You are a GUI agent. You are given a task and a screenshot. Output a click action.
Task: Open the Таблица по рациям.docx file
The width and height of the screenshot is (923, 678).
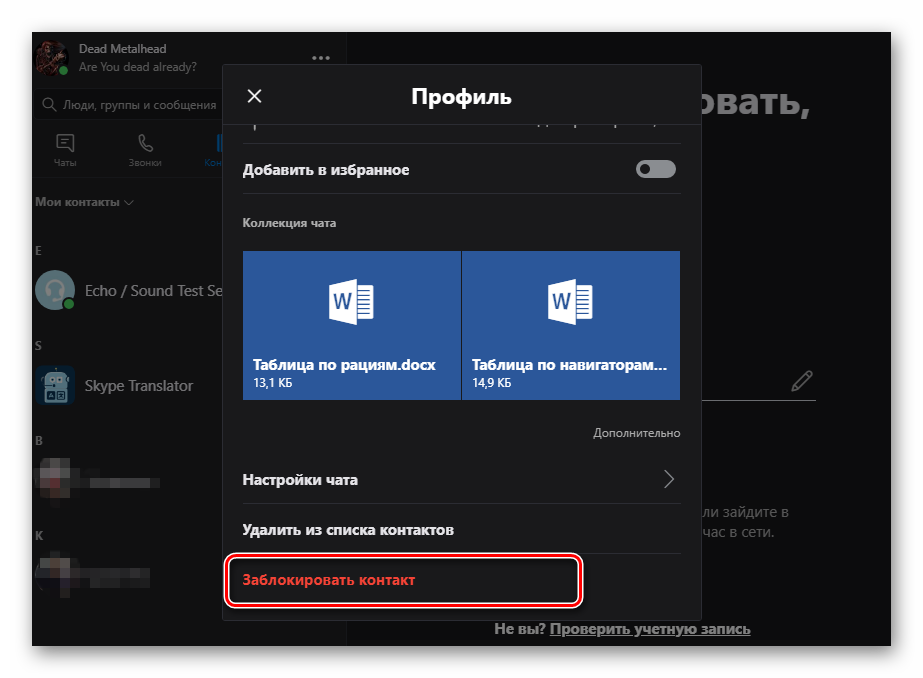(x=352, y=325)
